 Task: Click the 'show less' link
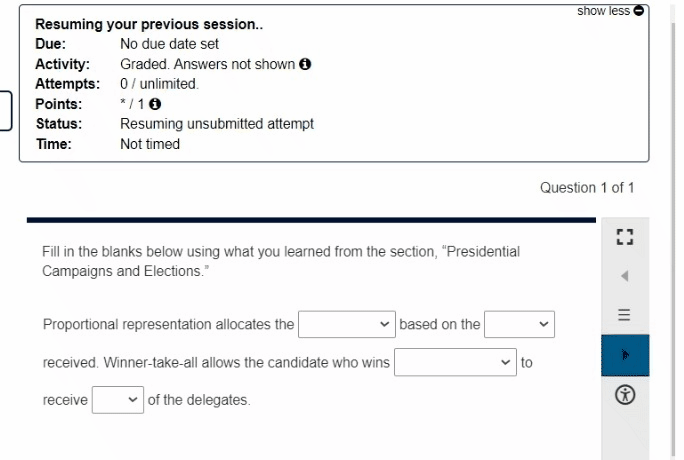(x=604, y=11)
